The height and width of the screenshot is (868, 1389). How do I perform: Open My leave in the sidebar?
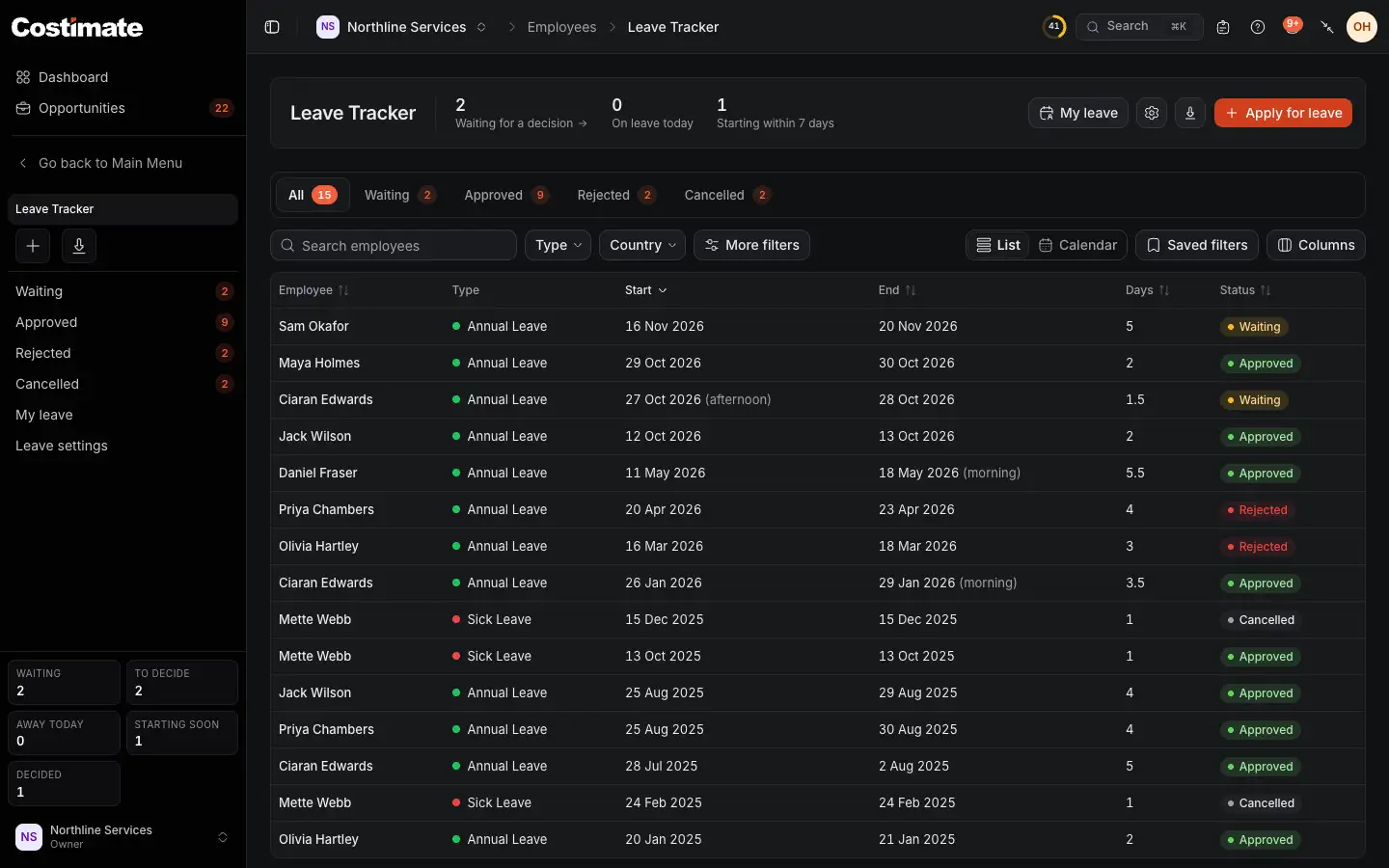pyautogui.click(x=123, y=415)
